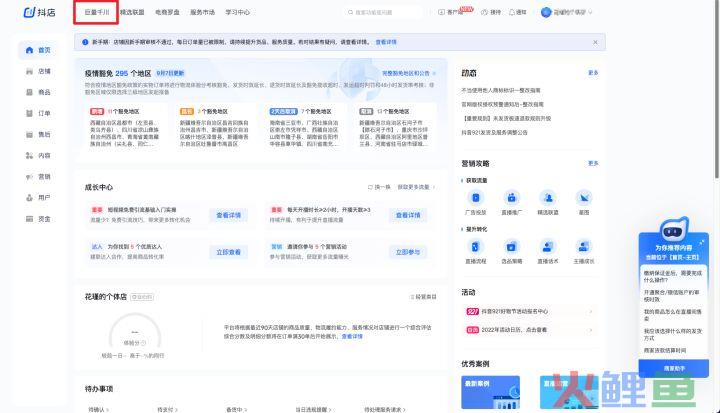
Task: Select 内容 in the sidebar
Action: pyautogui.click(x=39, y=156)
